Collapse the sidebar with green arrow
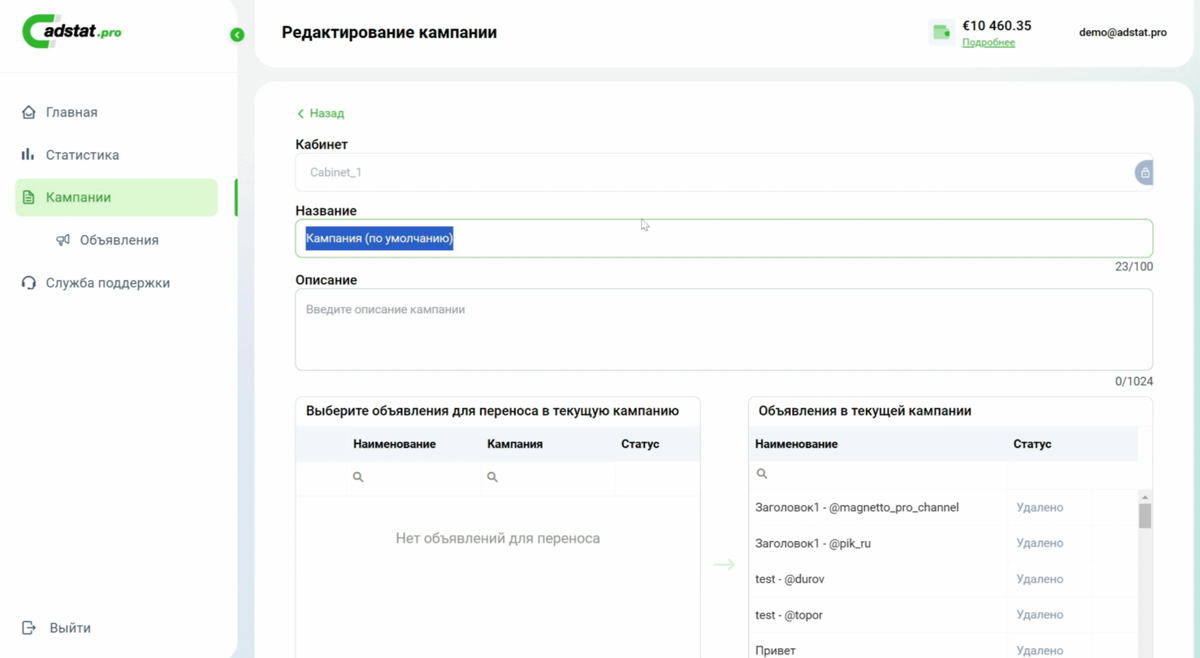 pos(237,35)
